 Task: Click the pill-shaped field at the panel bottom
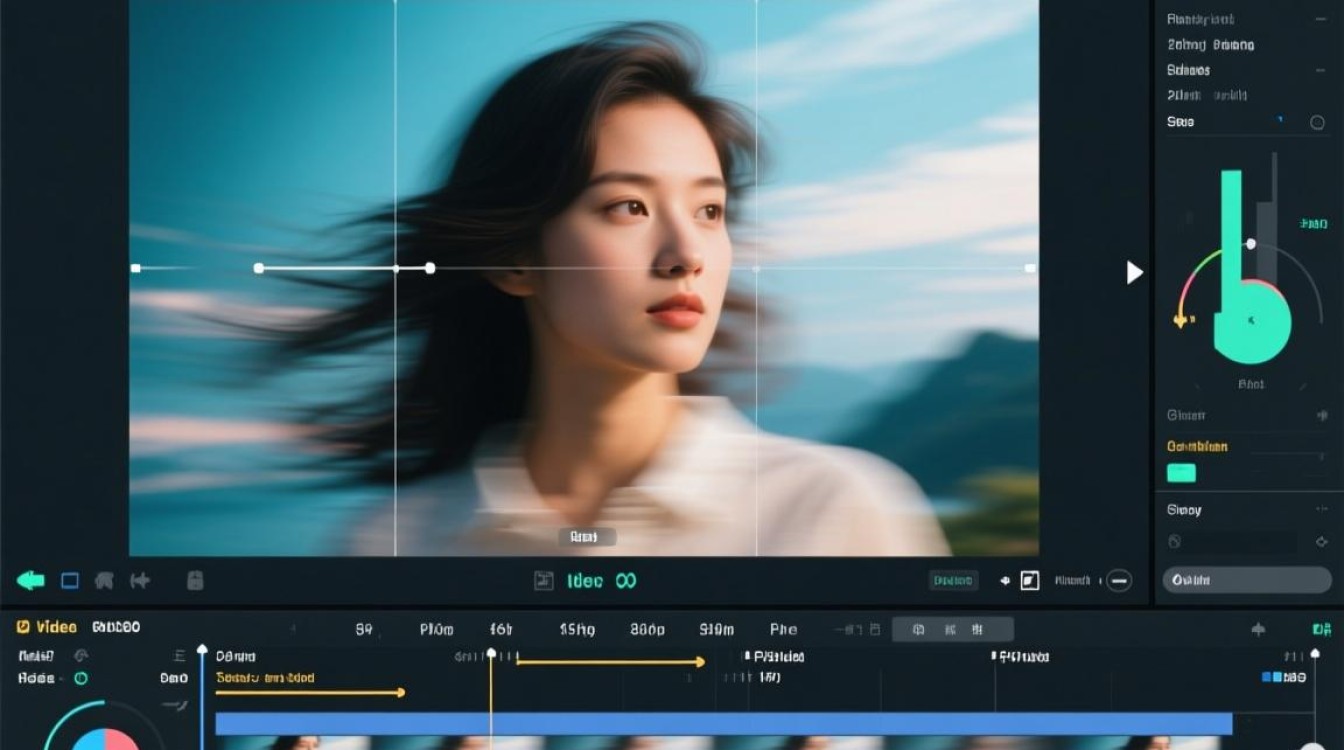click(1247, 580)
